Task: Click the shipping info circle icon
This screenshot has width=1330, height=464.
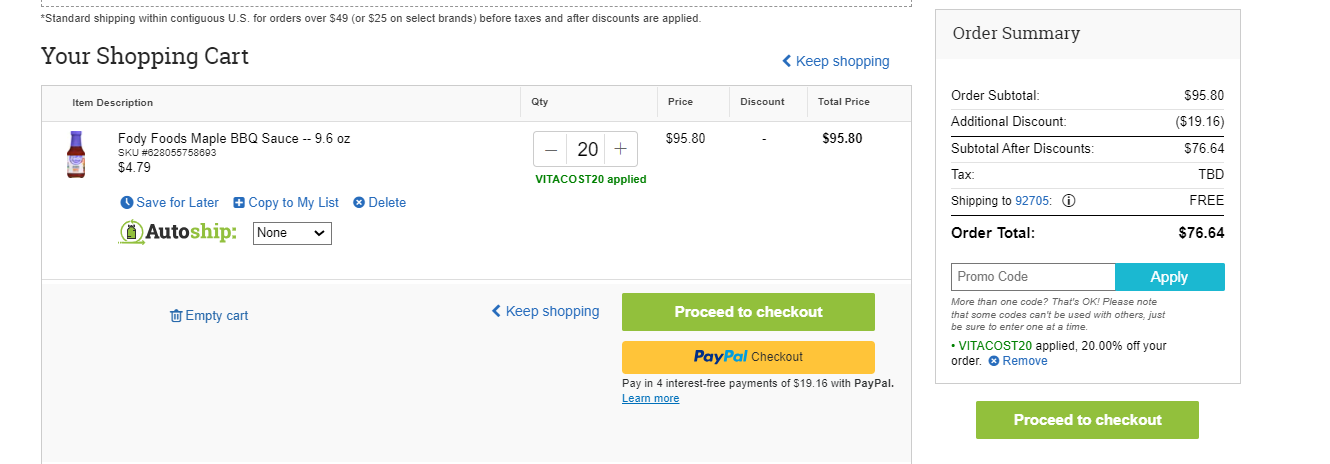Action: pyautogui.click(x=1068, y=200)
